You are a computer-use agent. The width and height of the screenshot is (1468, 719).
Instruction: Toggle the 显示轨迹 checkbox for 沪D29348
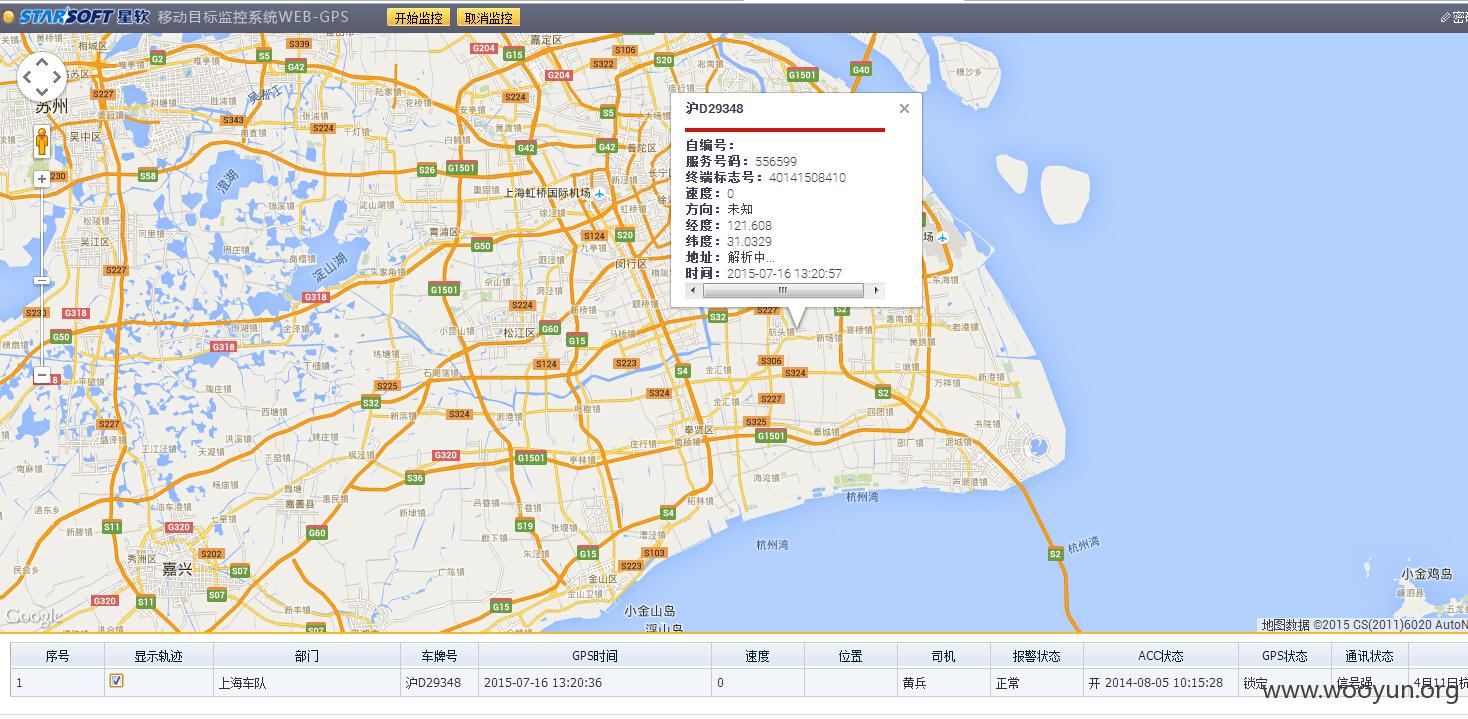(x=116, y=681)
